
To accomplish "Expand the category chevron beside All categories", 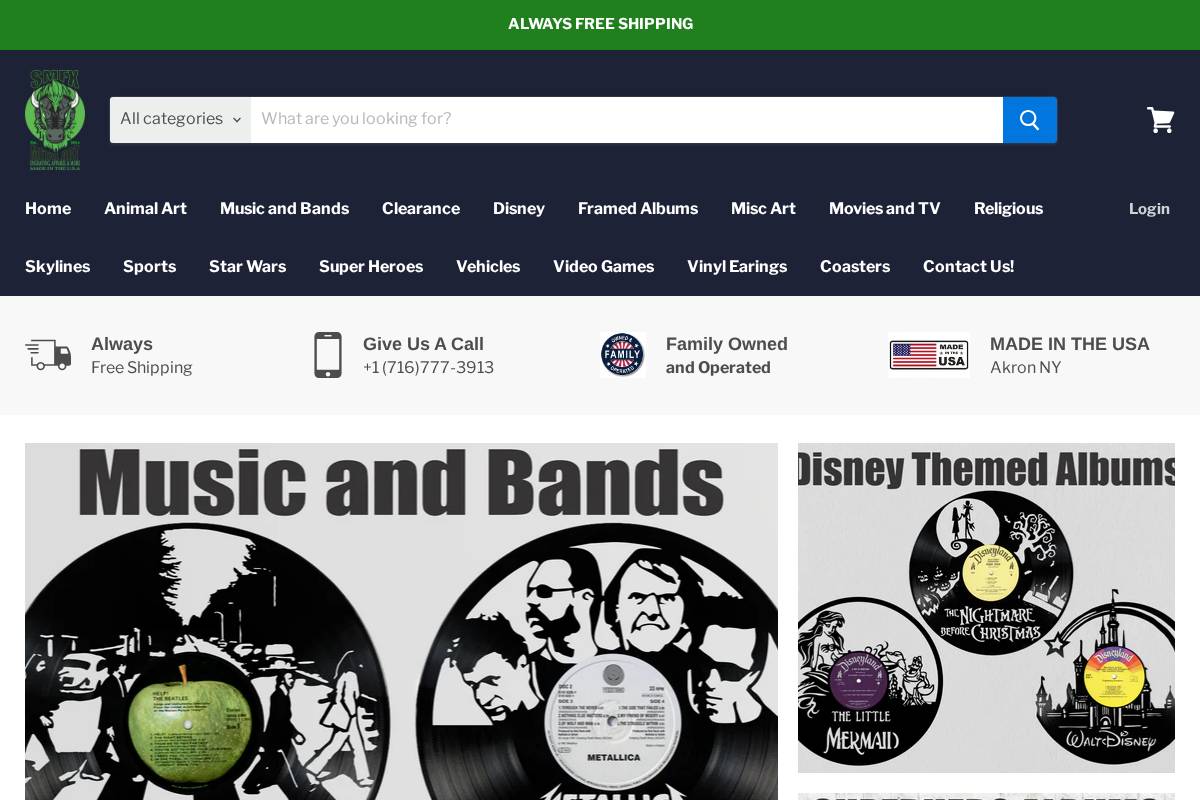I will [x=237, y=120].
